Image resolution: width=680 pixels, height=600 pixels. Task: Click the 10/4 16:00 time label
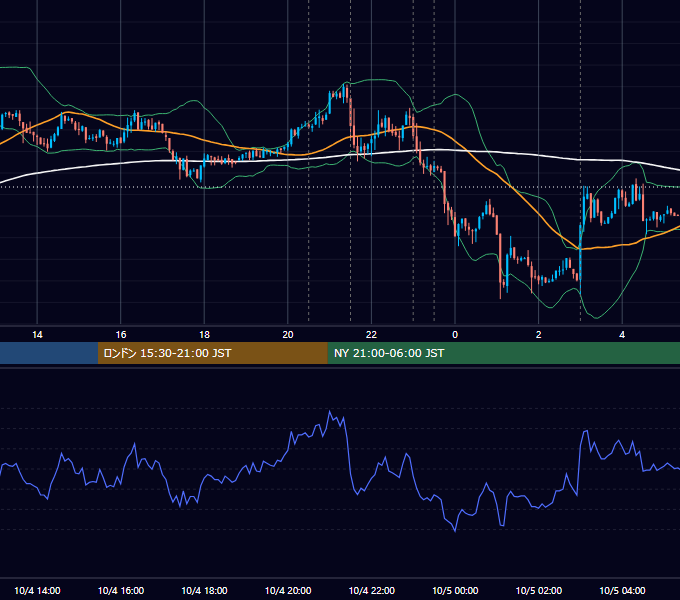tap(121, 590)
